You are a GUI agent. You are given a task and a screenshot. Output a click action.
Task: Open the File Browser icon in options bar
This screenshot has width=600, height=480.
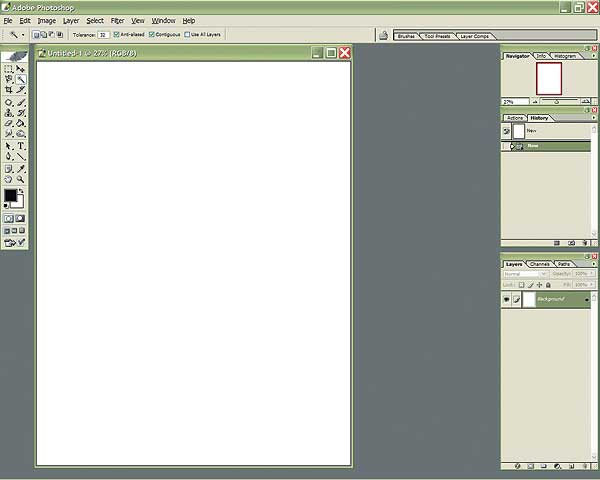[x=383, y=35]
